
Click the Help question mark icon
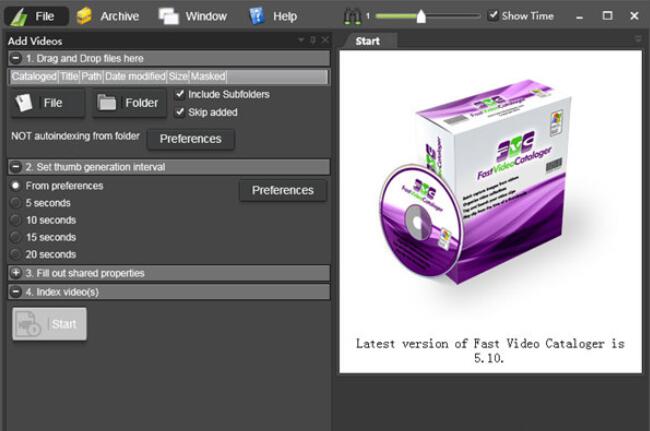click(x=257, y=16)
